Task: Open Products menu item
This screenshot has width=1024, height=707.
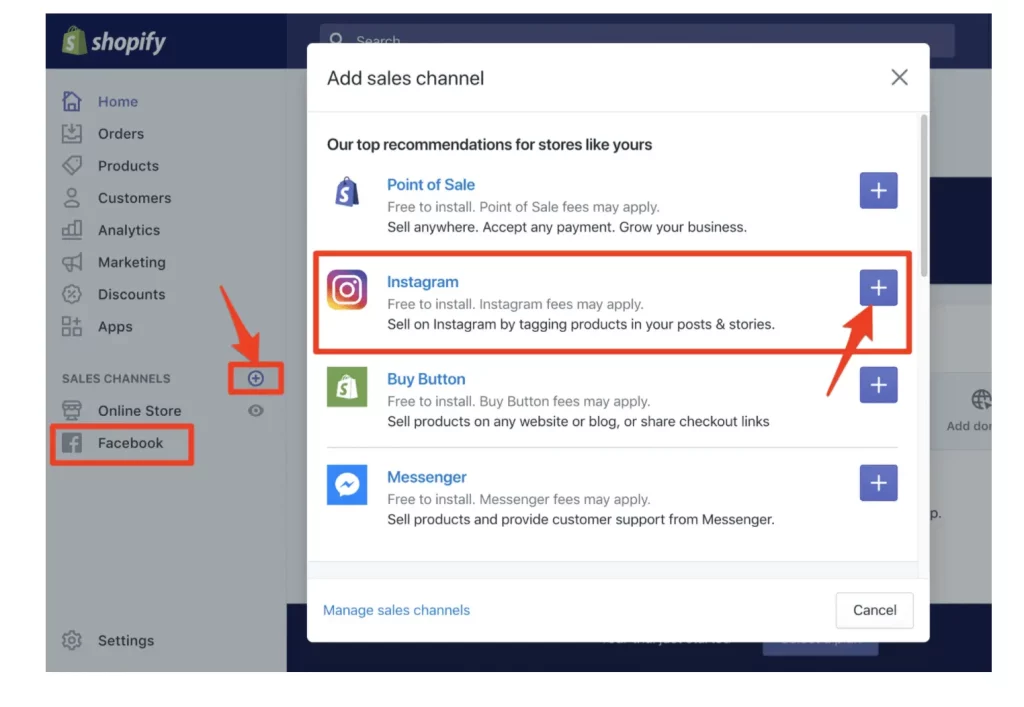Action: coord(129,165)
